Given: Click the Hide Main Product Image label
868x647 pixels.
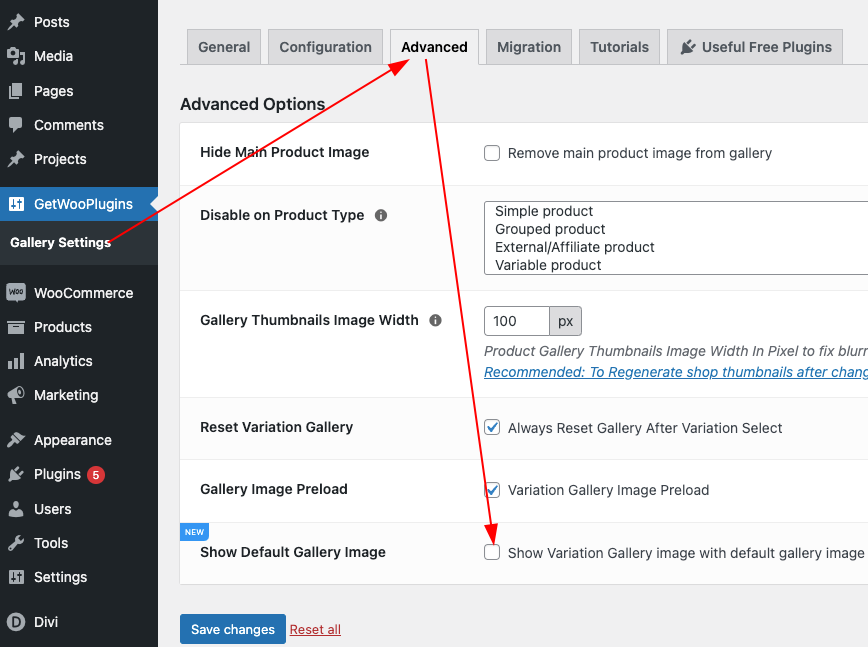Looking at the screenshot, I should click(285, 152).
